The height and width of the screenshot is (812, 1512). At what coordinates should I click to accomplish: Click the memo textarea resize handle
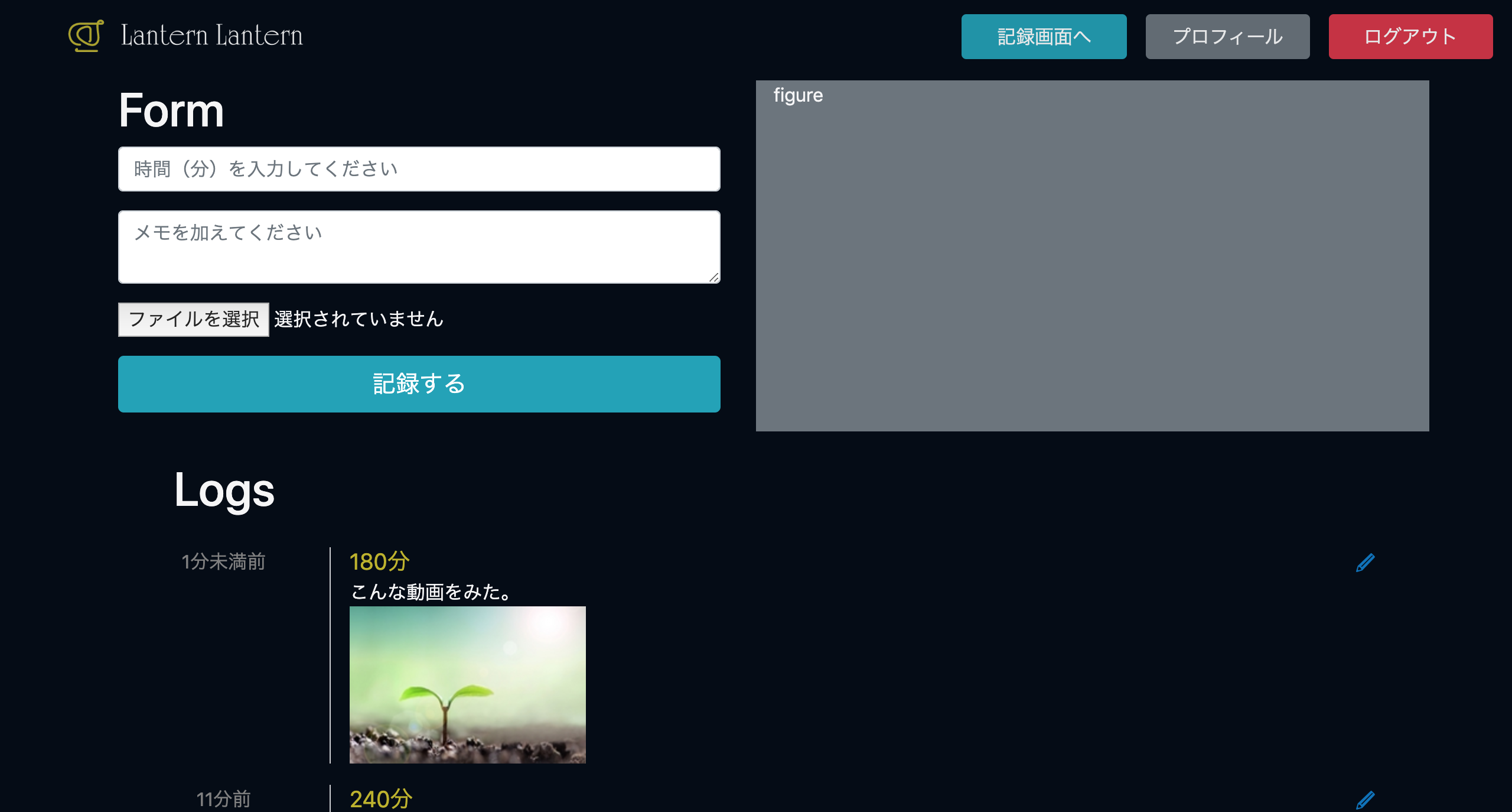(x=714, y=278)
